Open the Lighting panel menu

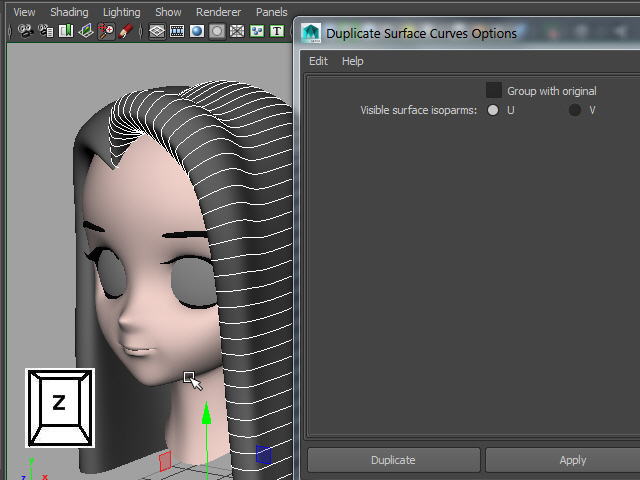click(x=121, y=12)
